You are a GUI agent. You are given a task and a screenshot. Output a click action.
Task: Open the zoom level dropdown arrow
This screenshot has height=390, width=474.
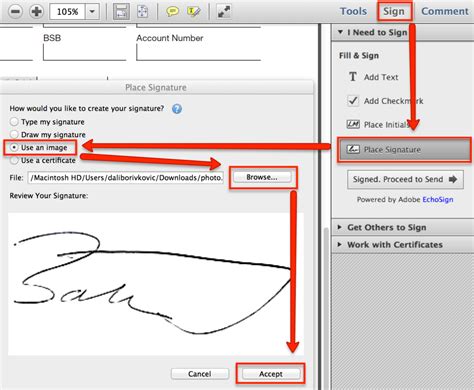[92, 12]
